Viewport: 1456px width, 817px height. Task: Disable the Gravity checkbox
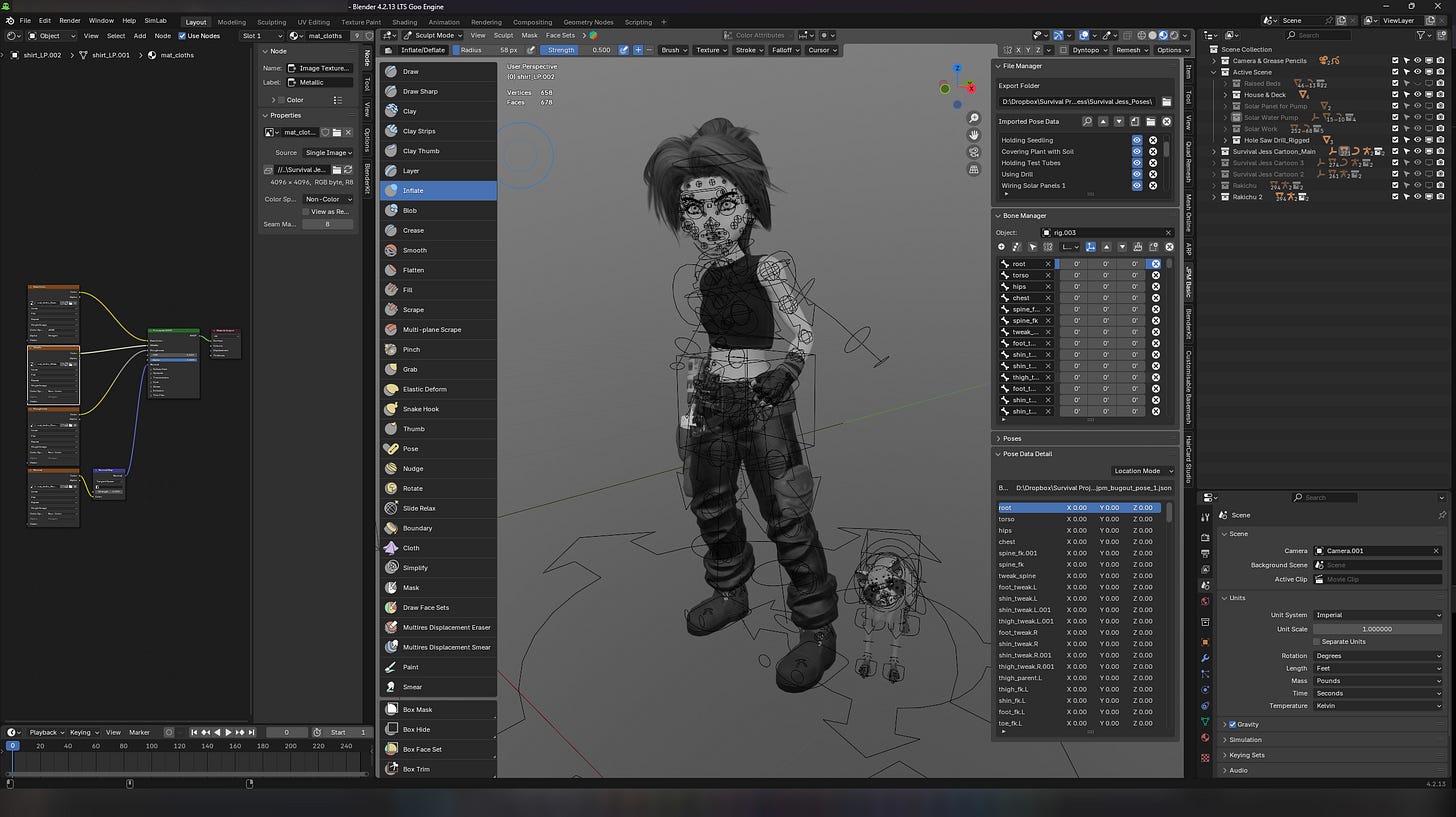pos(1232,724)
